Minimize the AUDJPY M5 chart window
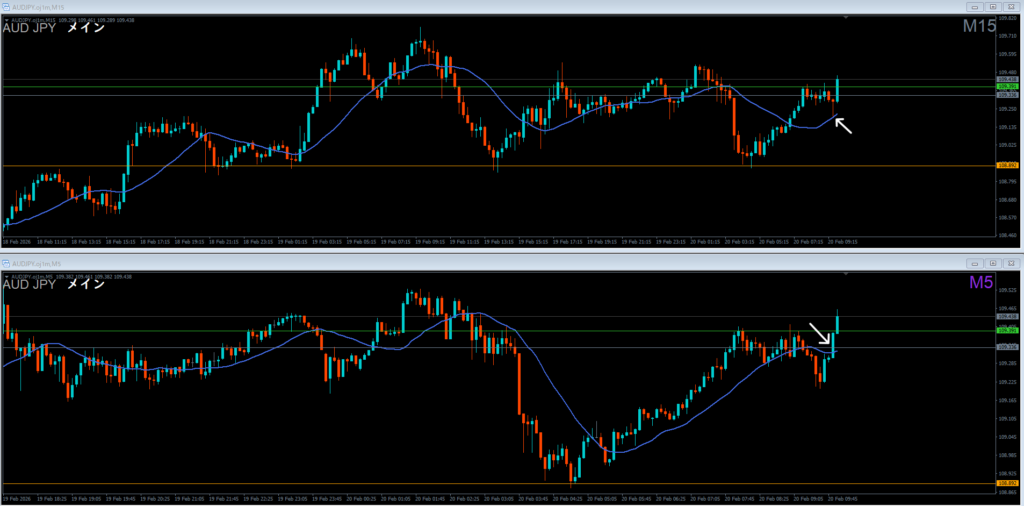 [x=975, y=264]
